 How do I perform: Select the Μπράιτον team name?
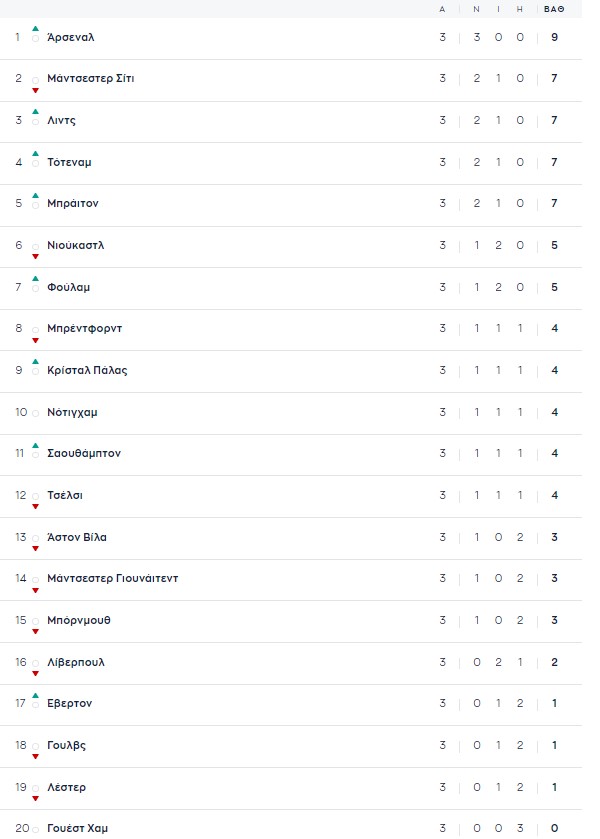coord(72,203)
